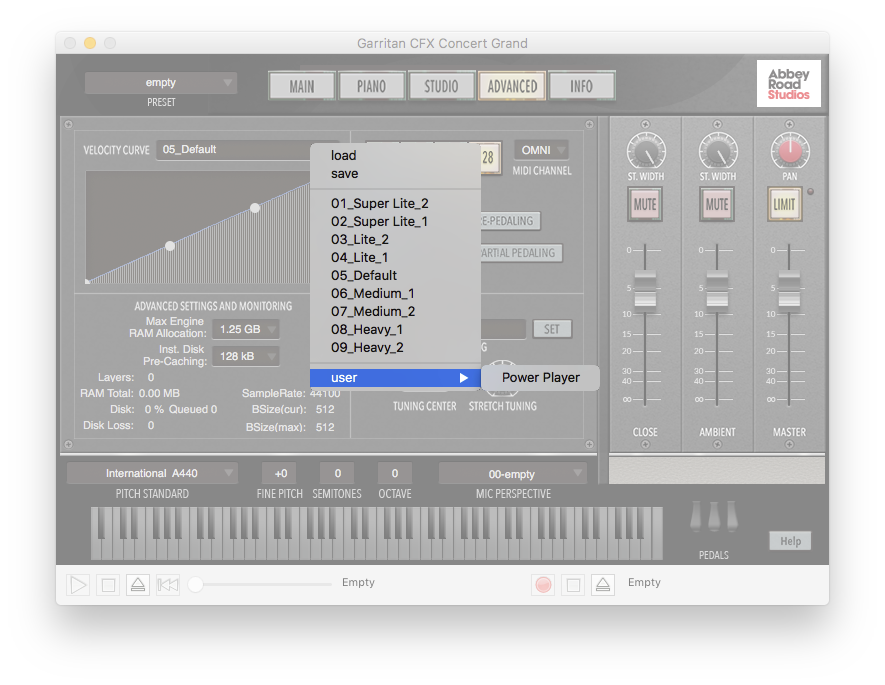The height and width of the screenshot is (685, 885).
Task: Click the Semitones value field
Action: pyautogui.click(x=338, y=473)
